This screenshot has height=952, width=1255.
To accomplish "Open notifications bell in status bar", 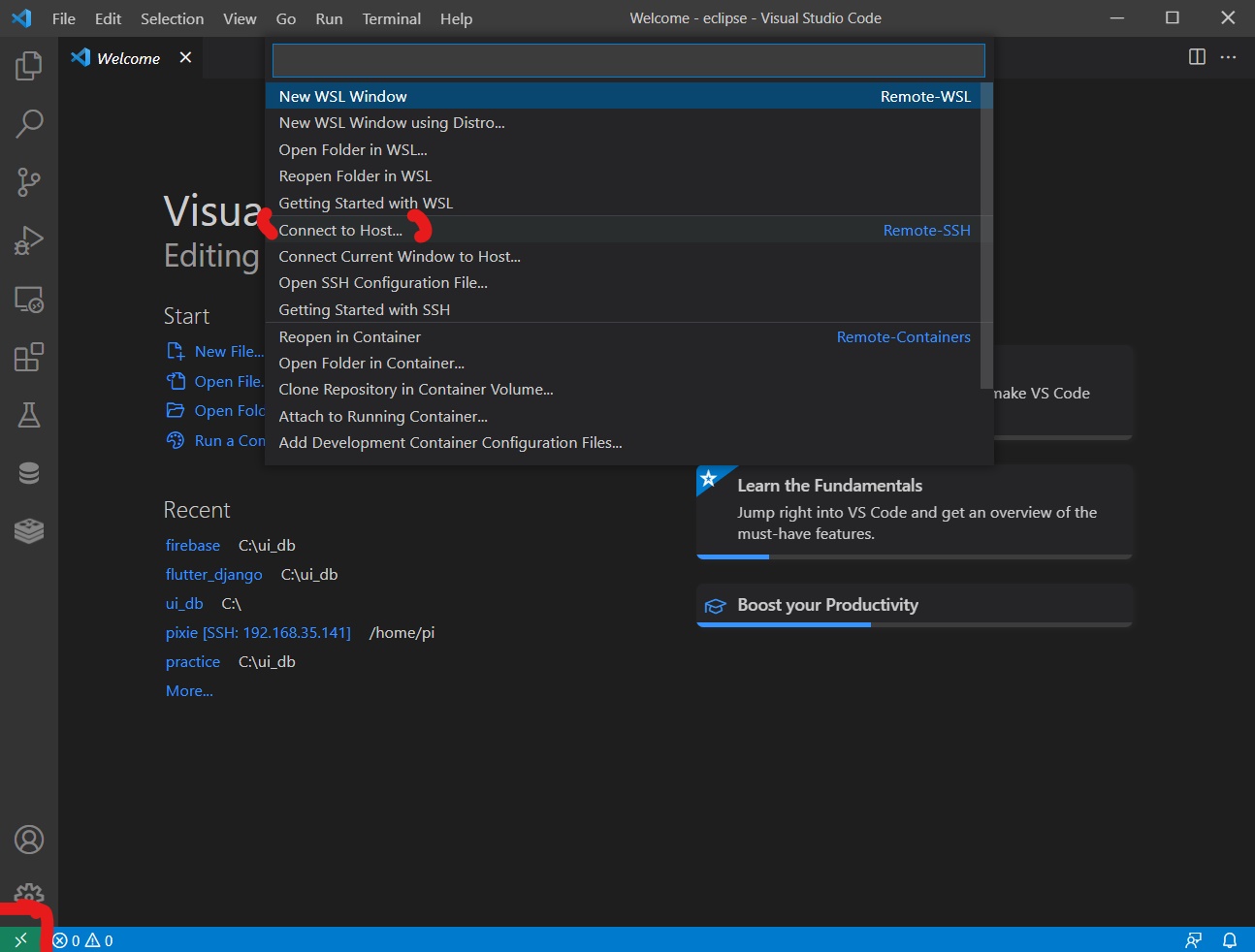I will [1230, 940].
